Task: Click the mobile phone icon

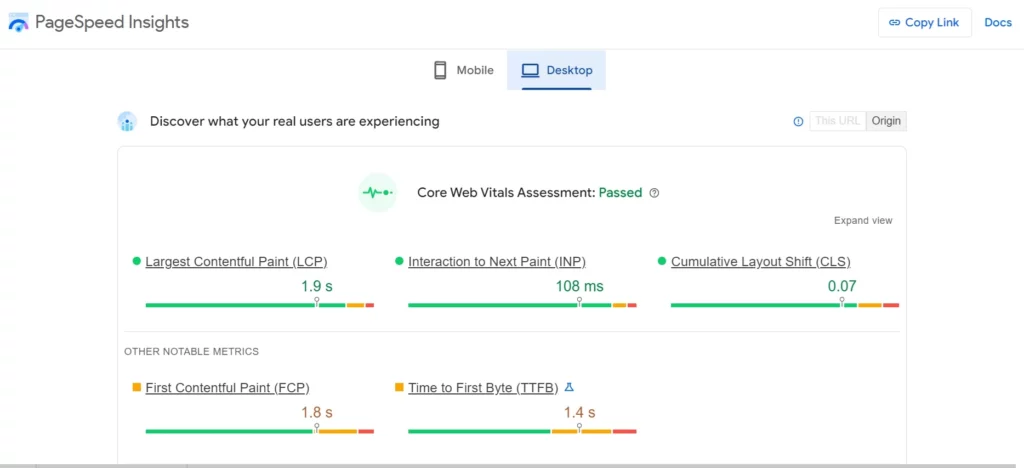Action: (x=440, y=70)
